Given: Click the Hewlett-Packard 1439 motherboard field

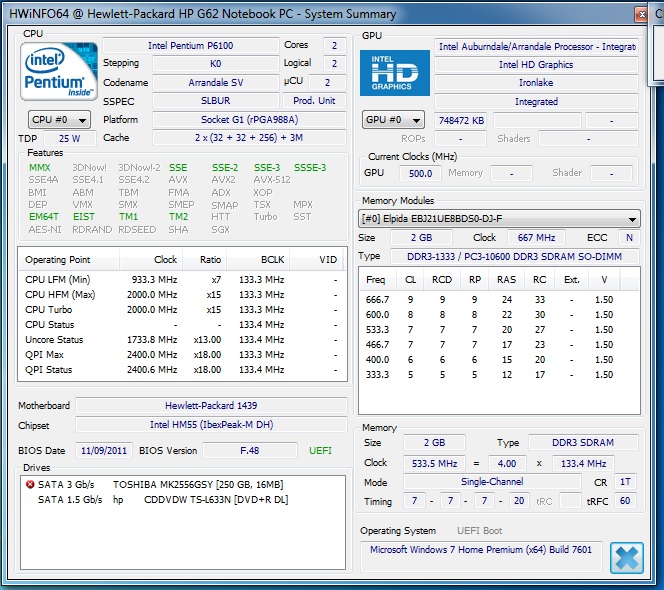Looking at the screenshot, I should [x=211, y=405].
